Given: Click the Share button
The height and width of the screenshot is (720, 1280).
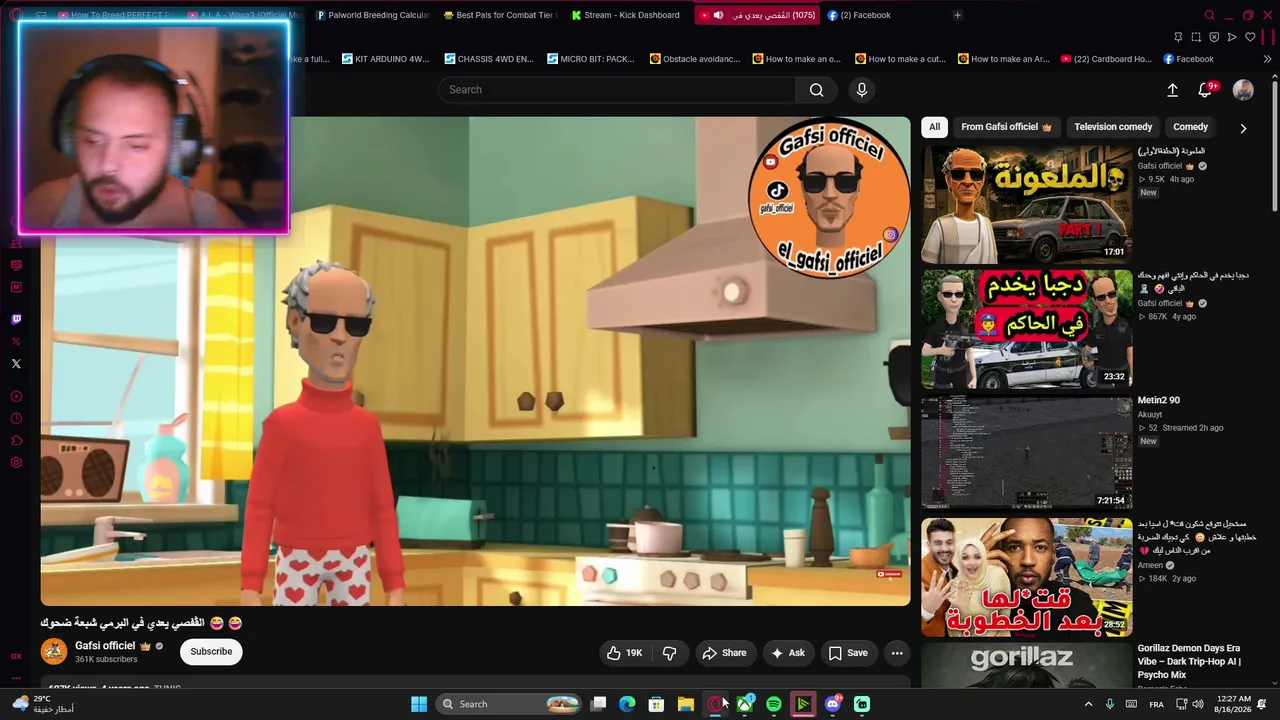Looking at the screenshot, I should pos(724,653).
